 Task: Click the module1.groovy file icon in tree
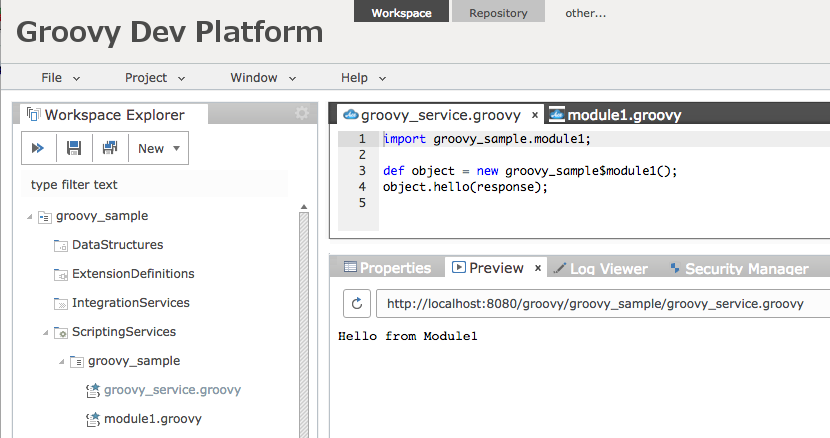point(93,419)
